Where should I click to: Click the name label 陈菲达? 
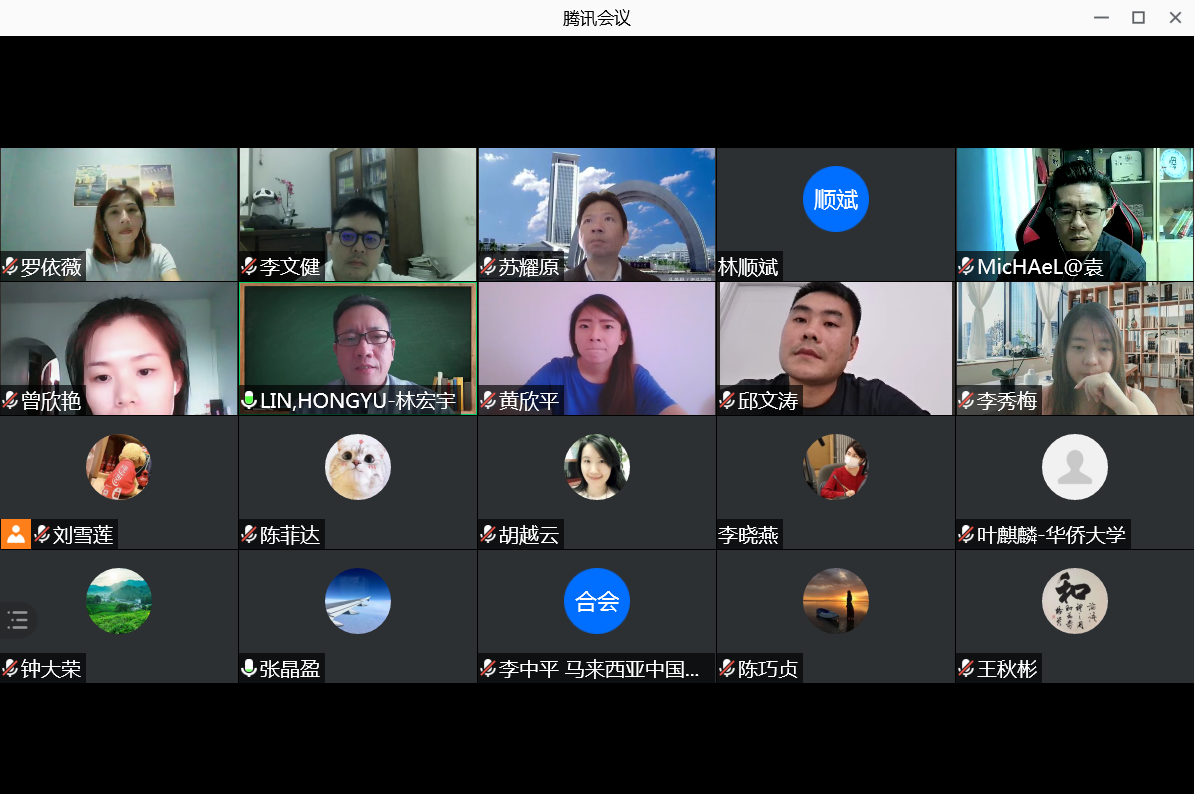pyautogui.click(x=290, y=534)
